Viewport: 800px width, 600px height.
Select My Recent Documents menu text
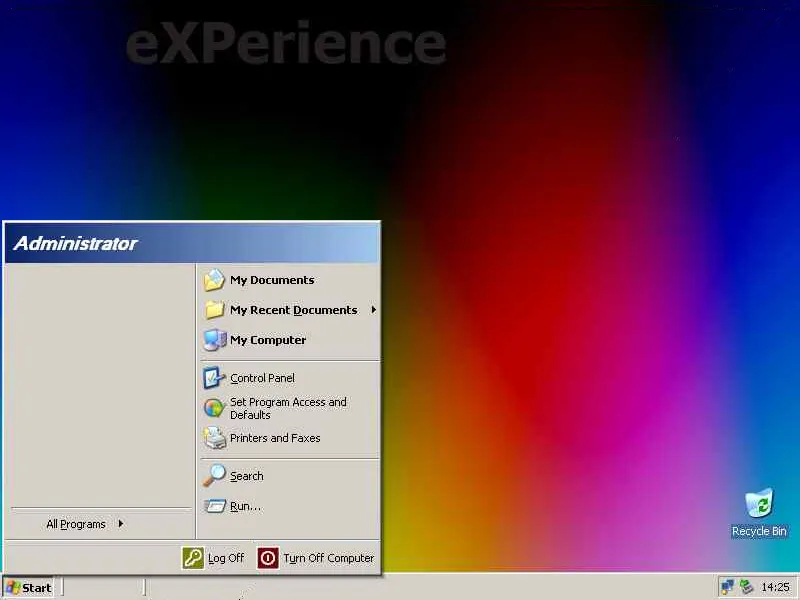click(x=293, y=310)
